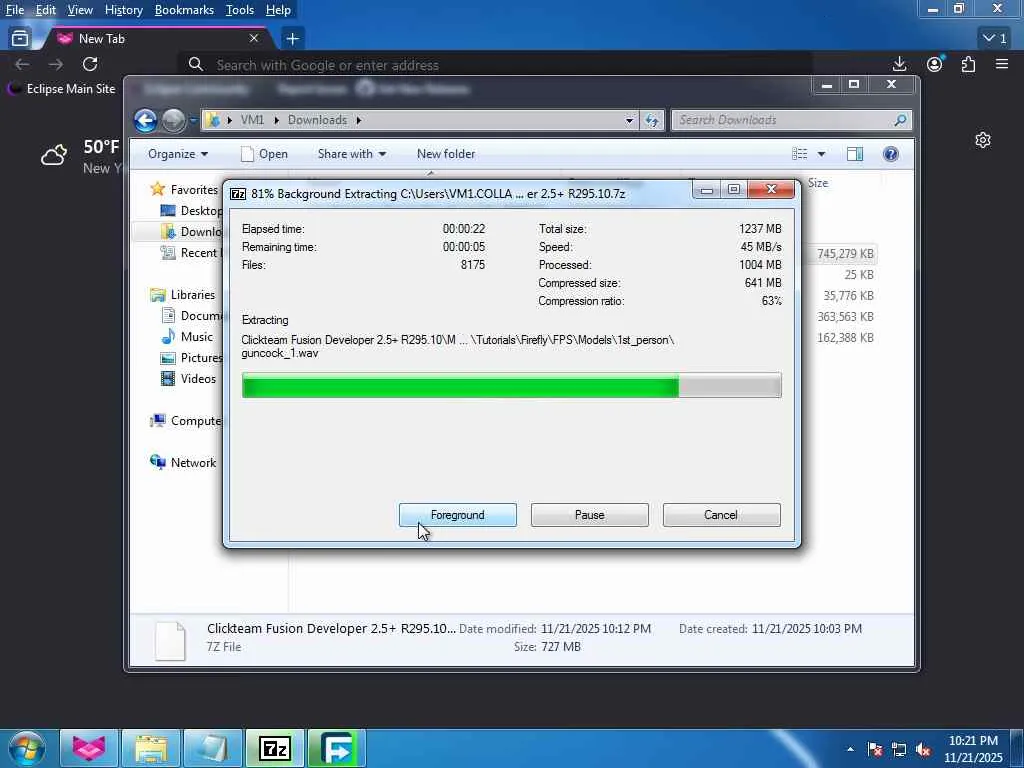Click the Size column header
The width and height of the screenshot is (1024, 768).
coord(818,183)
